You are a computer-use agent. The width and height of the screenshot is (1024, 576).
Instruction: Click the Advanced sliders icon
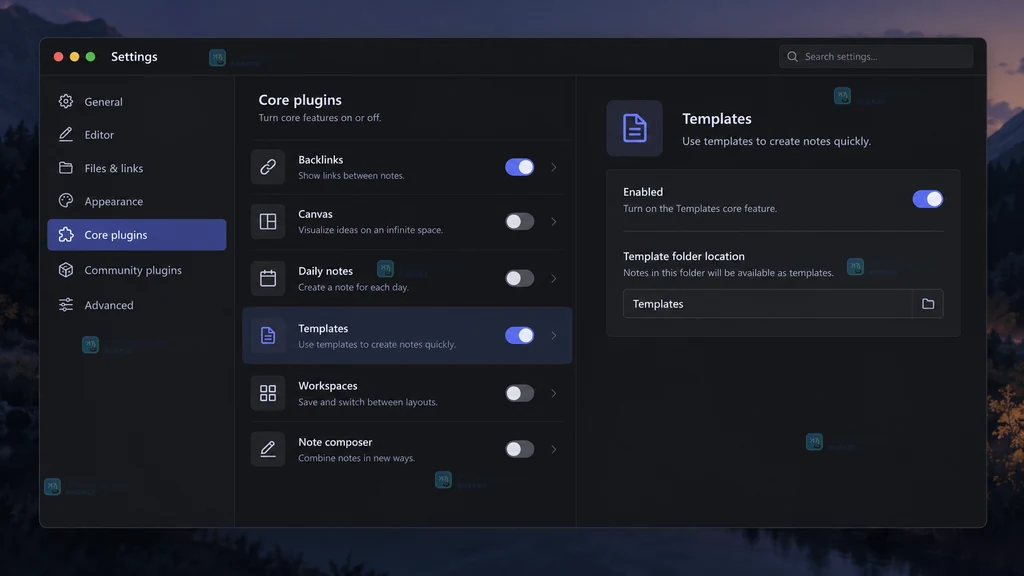click(66, 305)
